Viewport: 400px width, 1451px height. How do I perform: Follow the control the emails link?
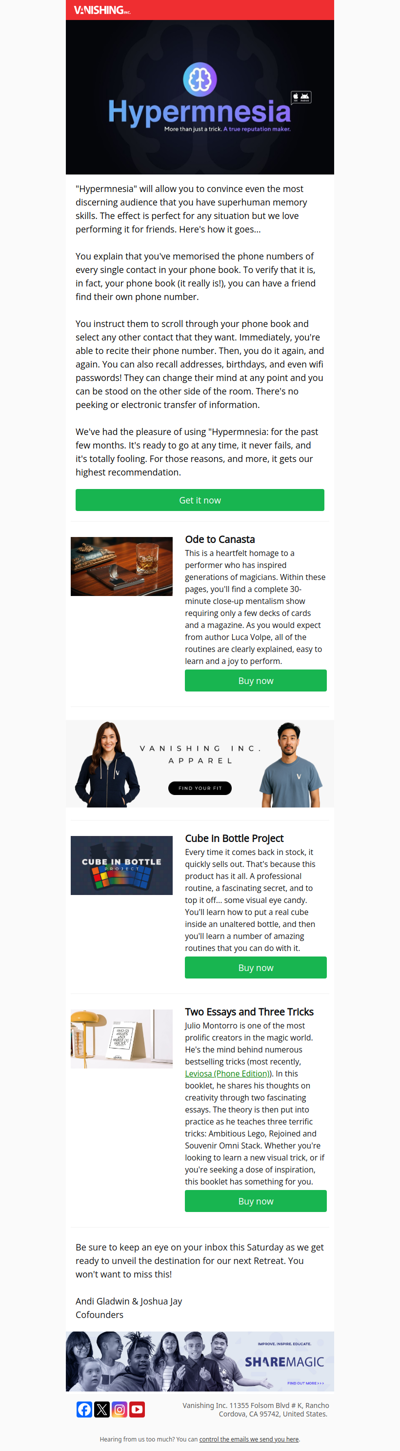[249, 1439]
